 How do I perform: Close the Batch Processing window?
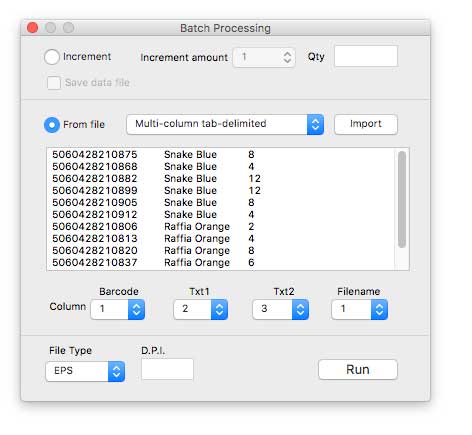click(32, 28)
